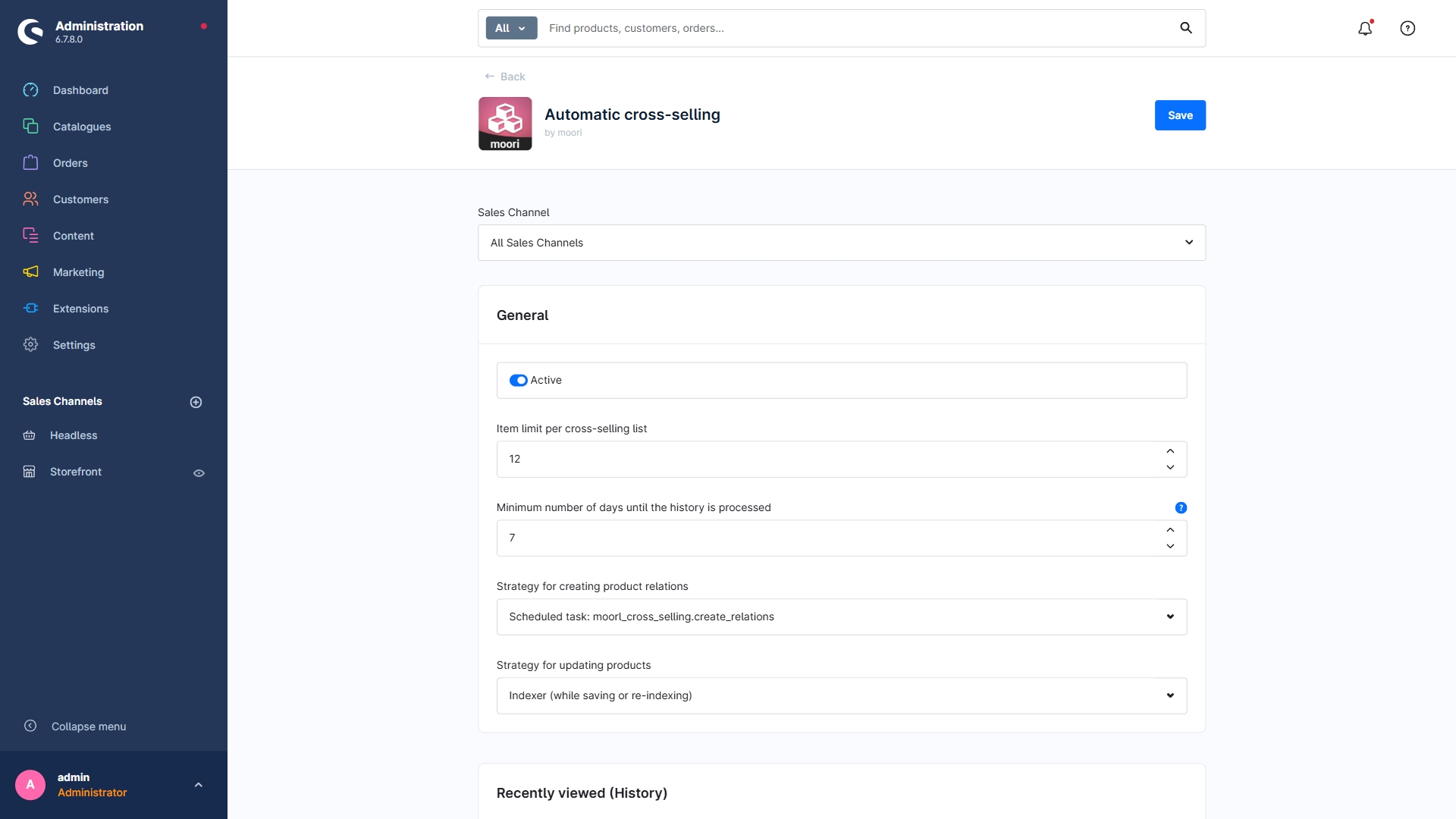Disable the Active toggle in General
The width and height of the screenshot is (1456, 819).
518,380
